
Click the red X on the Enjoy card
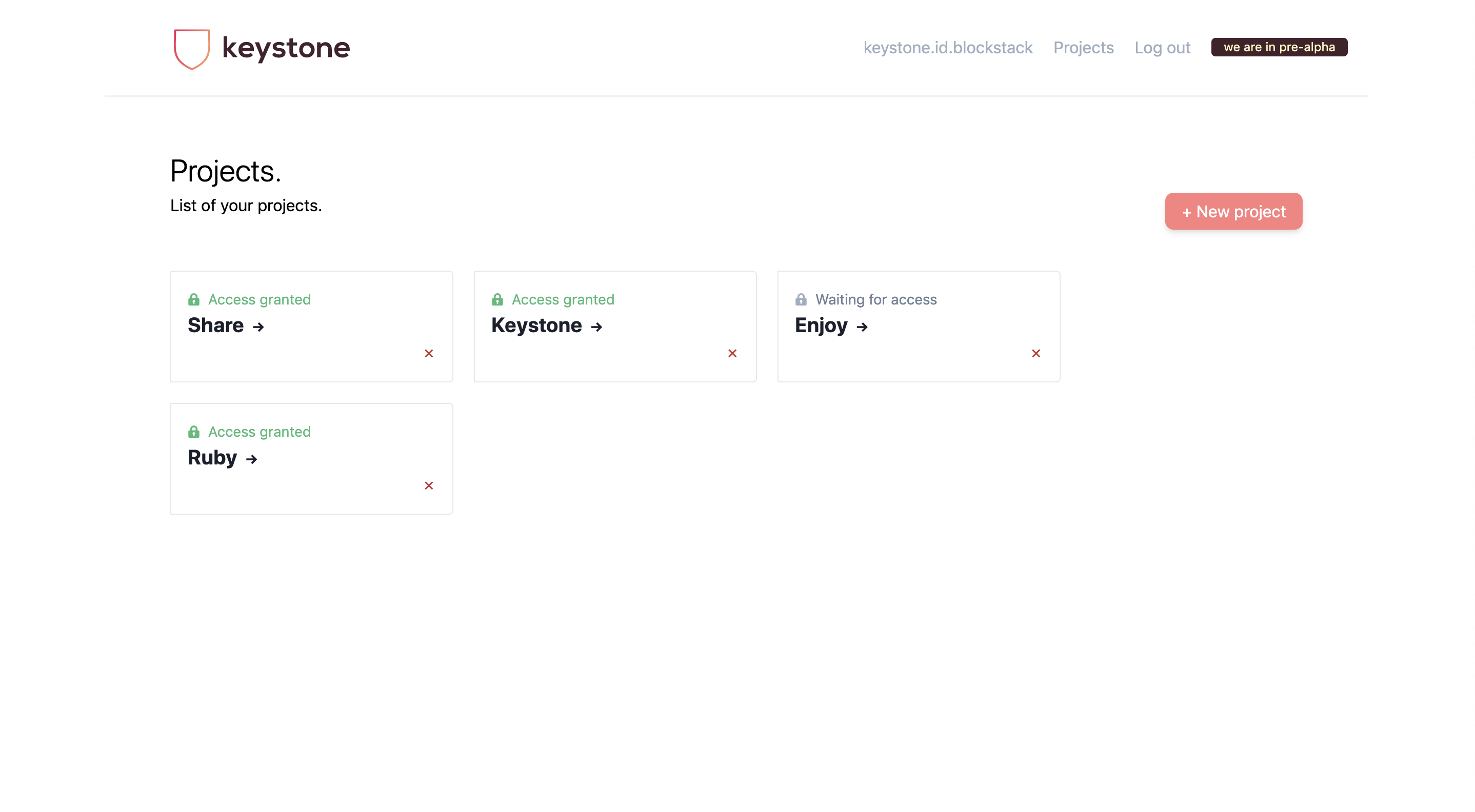click(1036, 353)
